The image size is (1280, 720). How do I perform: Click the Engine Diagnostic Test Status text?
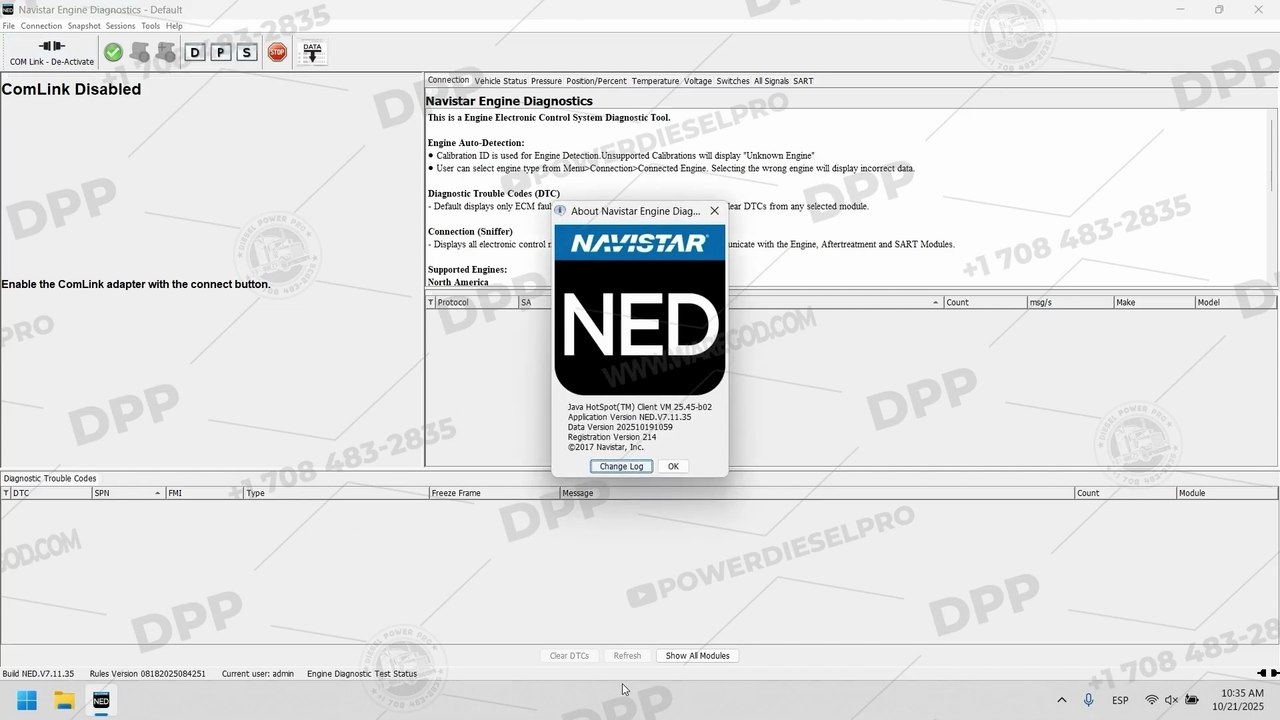pyautogui.click(x=362, y=674)
